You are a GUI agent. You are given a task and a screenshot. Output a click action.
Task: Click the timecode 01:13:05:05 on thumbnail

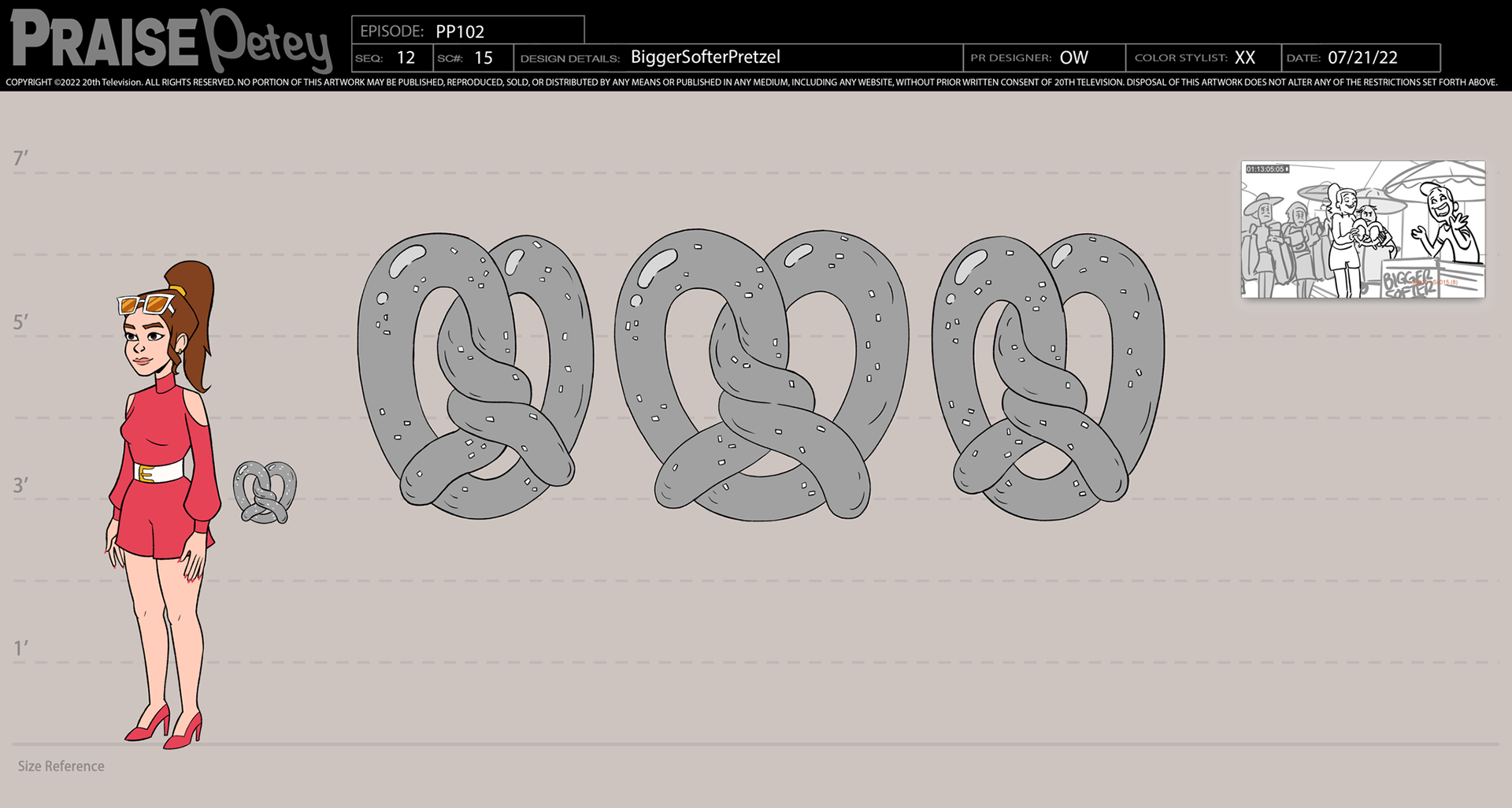coord(1266,169)
